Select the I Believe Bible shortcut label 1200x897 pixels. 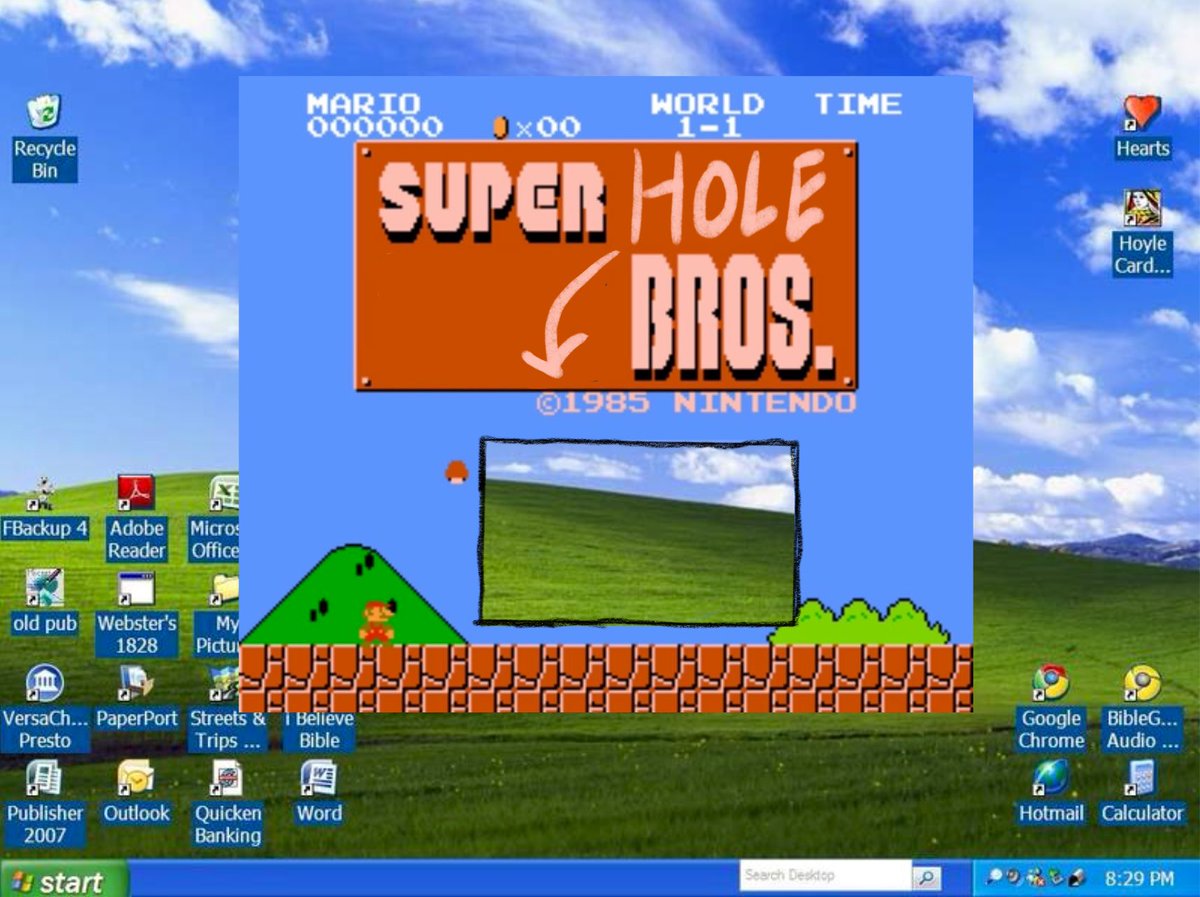(319, 730)
